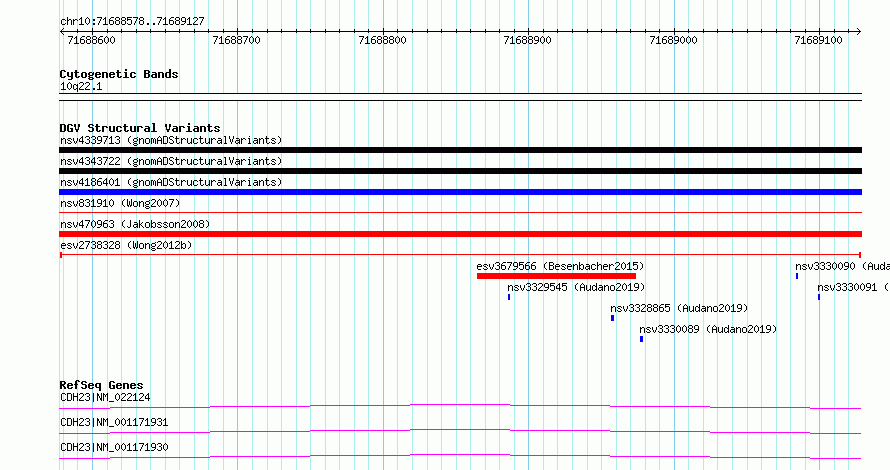
Task: Click the nsv831910 (Wong2007) label
Action: [x=120, y=203]
